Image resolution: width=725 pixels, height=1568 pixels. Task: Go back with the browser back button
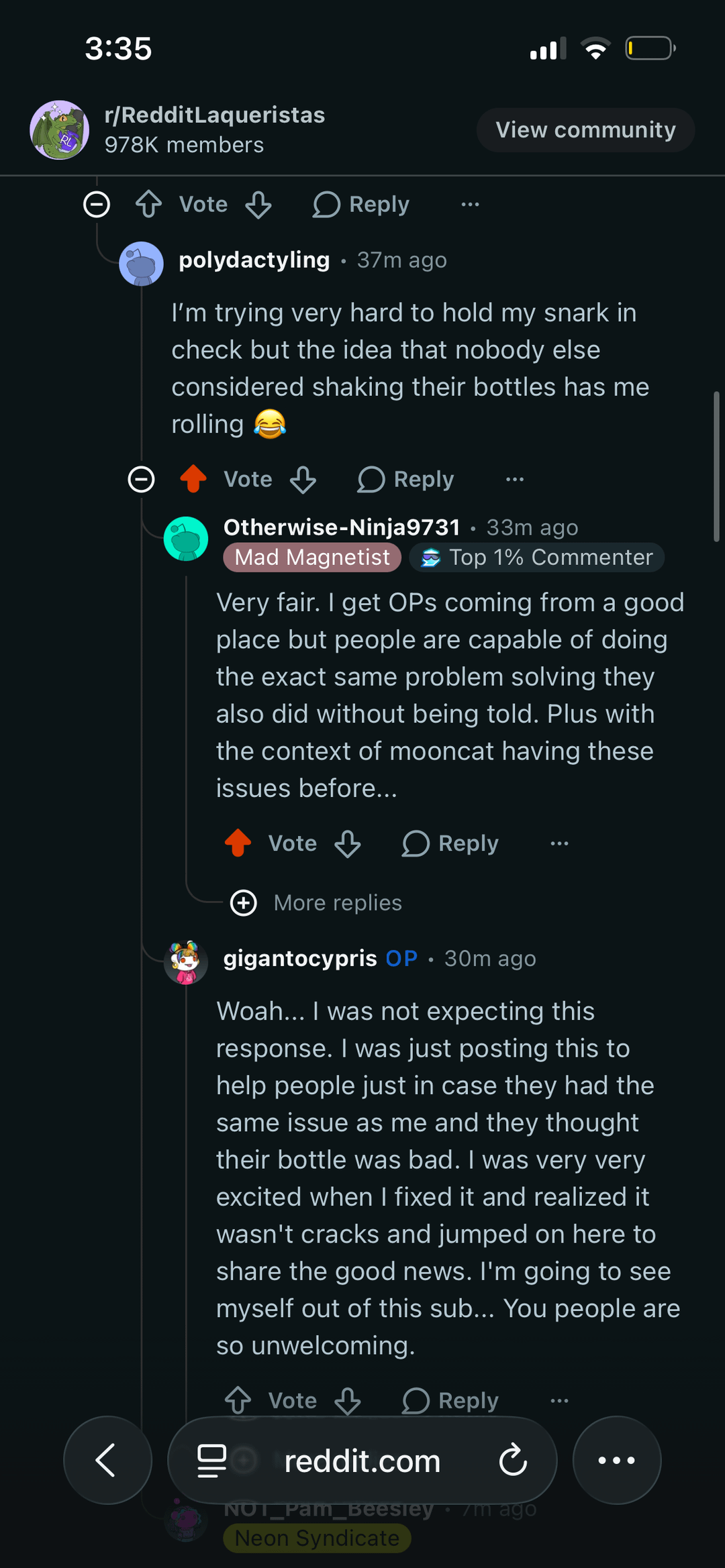tap(107, 1461)
